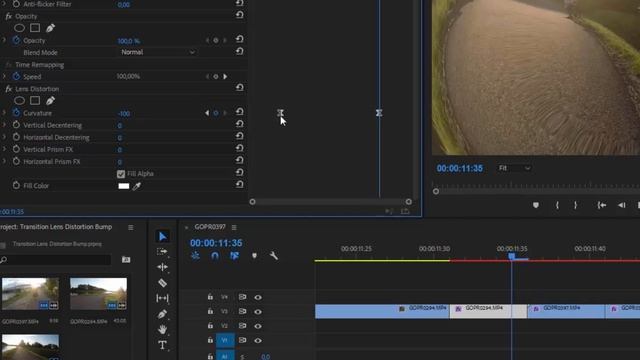
Task: Select the Razor tool
Action: coord(162,282)
